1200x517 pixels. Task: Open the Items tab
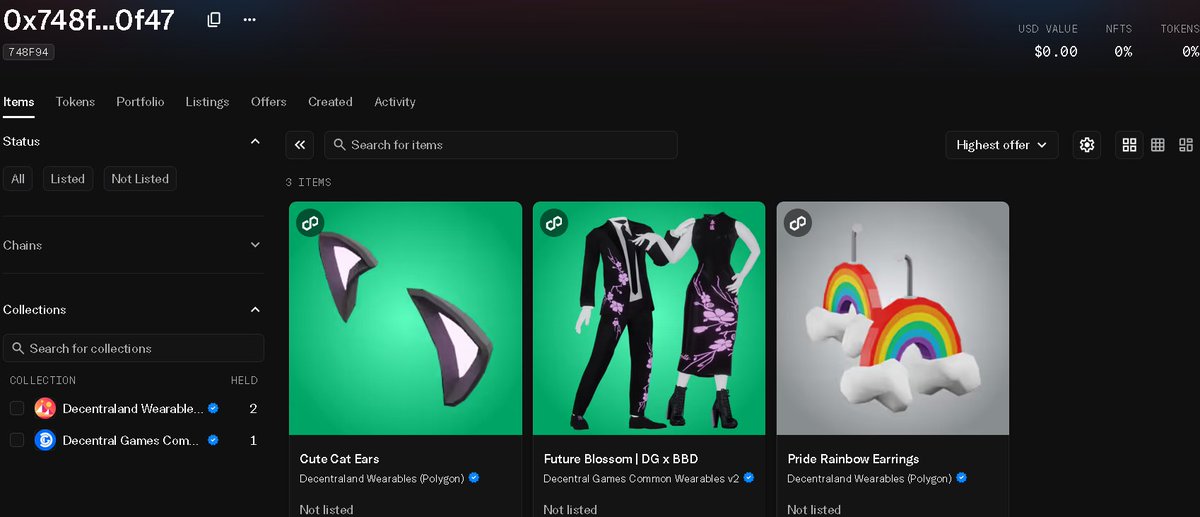[19, 102]
